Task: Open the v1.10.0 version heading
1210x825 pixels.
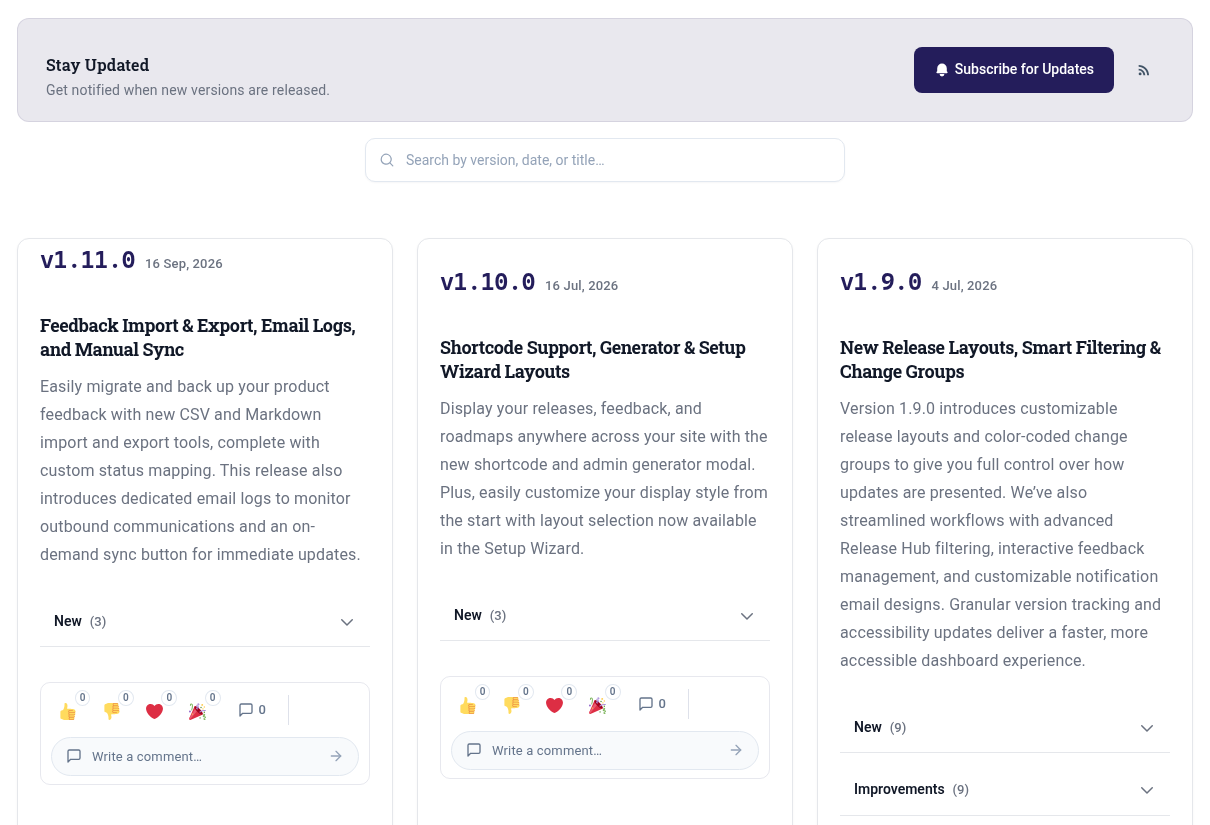Action: pyautogui.click(x=488, y=283)
